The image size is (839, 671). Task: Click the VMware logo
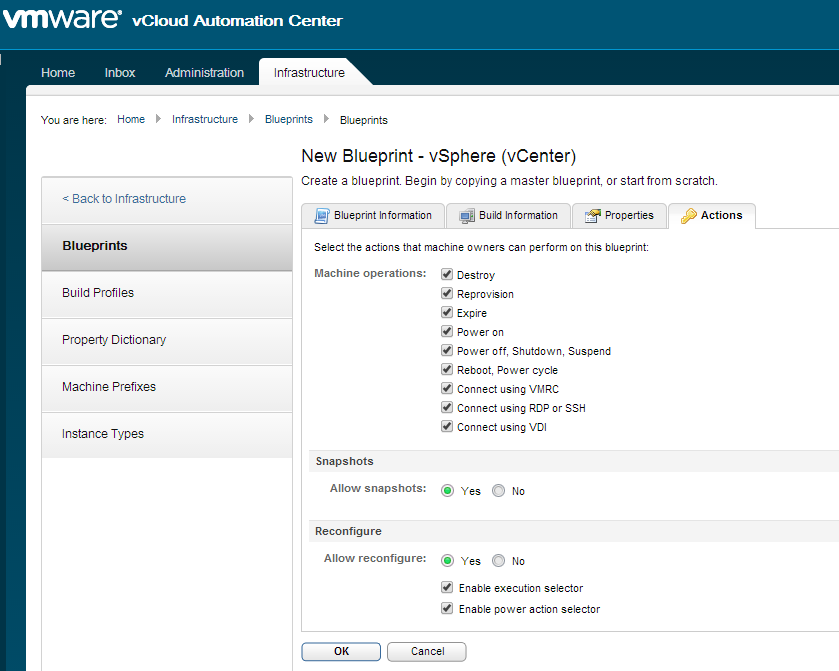(x=62, y=20)
